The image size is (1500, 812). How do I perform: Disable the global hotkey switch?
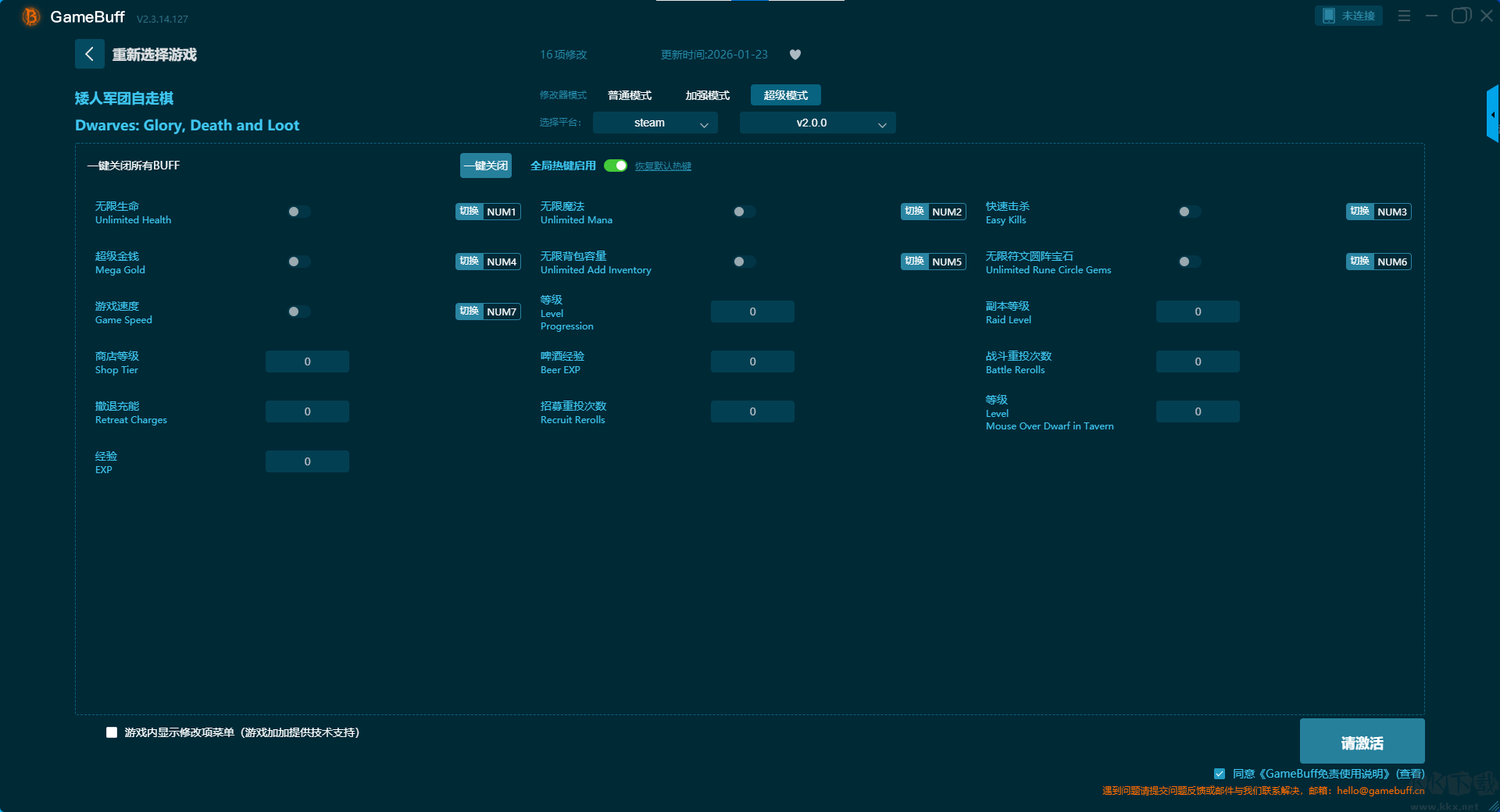point(616,166)
